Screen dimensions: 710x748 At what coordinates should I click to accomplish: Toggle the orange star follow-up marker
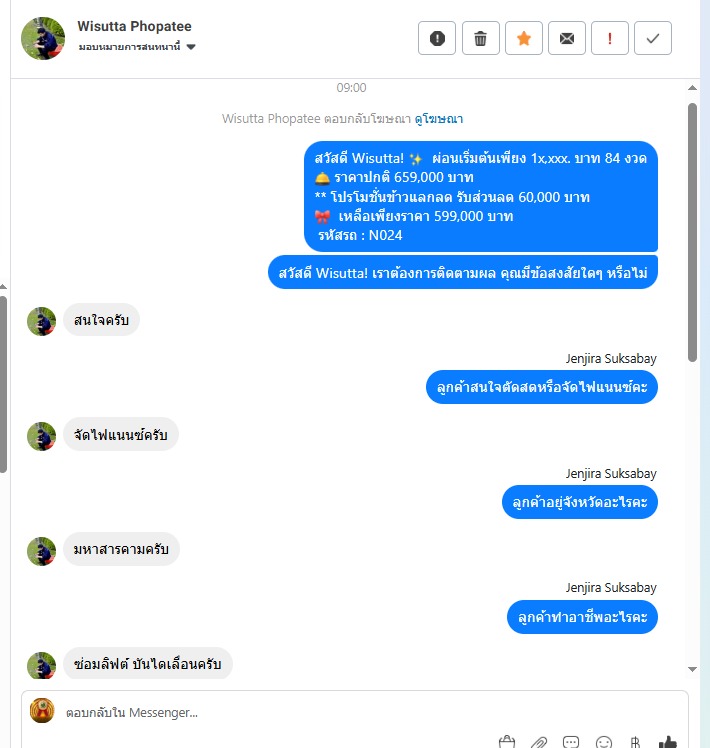pos(523,38)
